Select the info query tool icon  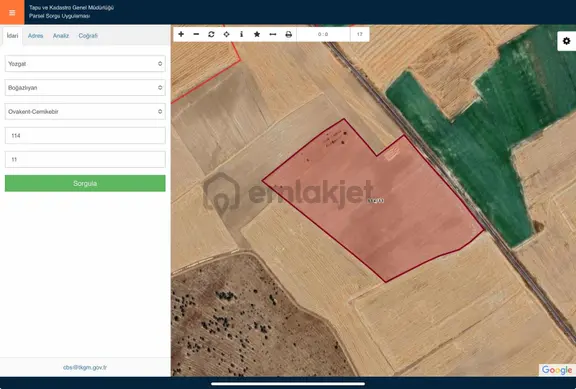coord(241,34)
